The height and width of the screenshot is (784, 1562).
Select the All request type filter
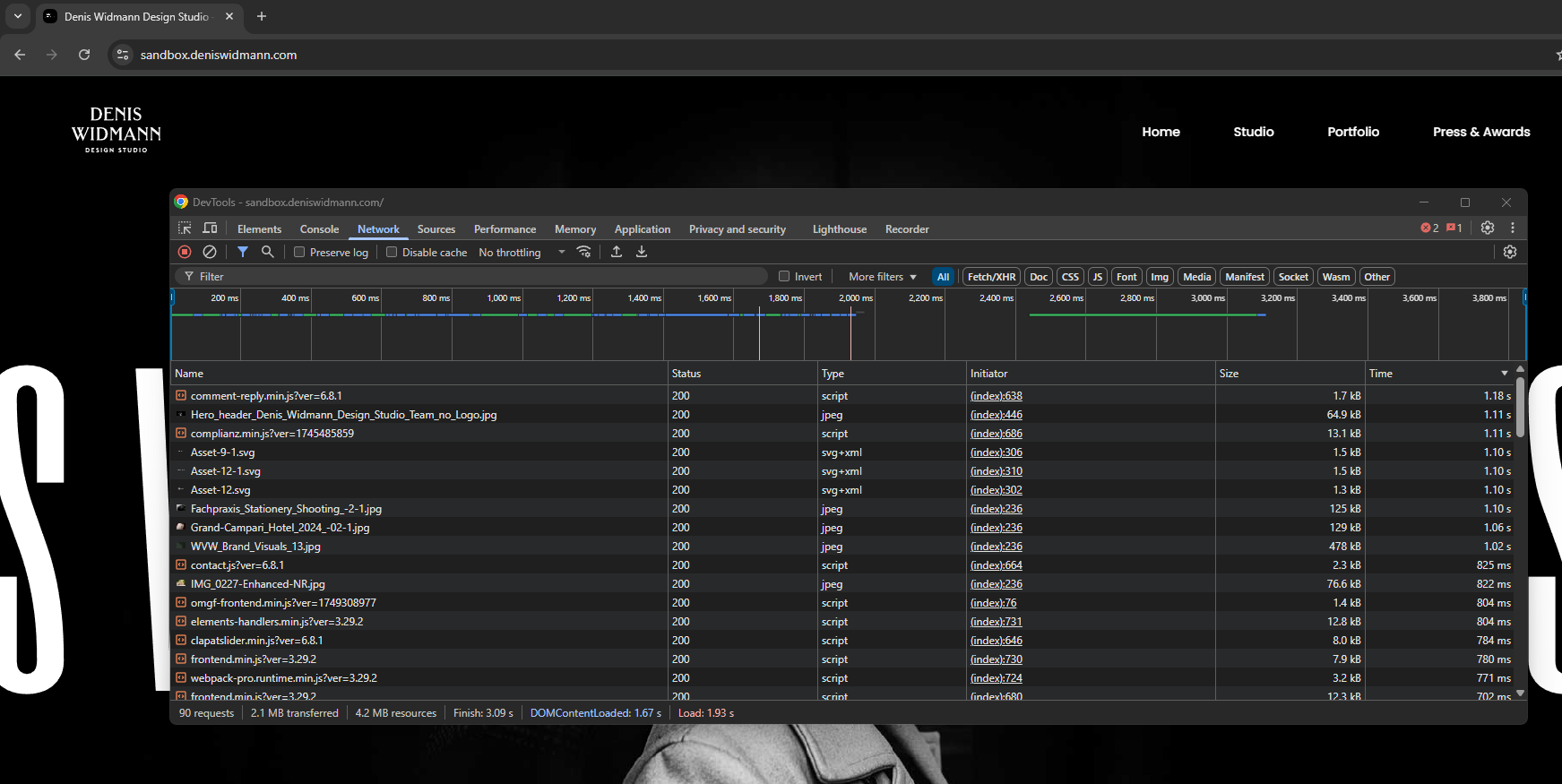(x=943, y=277)
